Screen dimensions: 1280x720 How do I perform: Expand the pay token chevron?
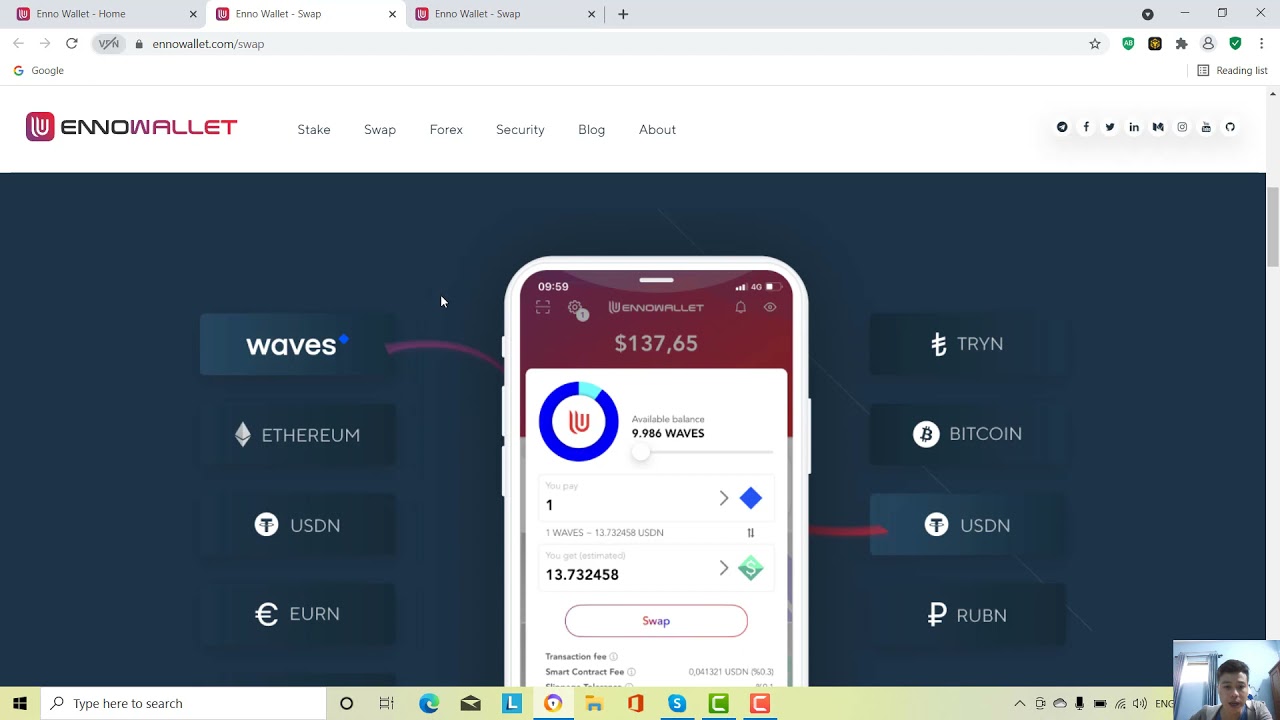pos(724,498)
